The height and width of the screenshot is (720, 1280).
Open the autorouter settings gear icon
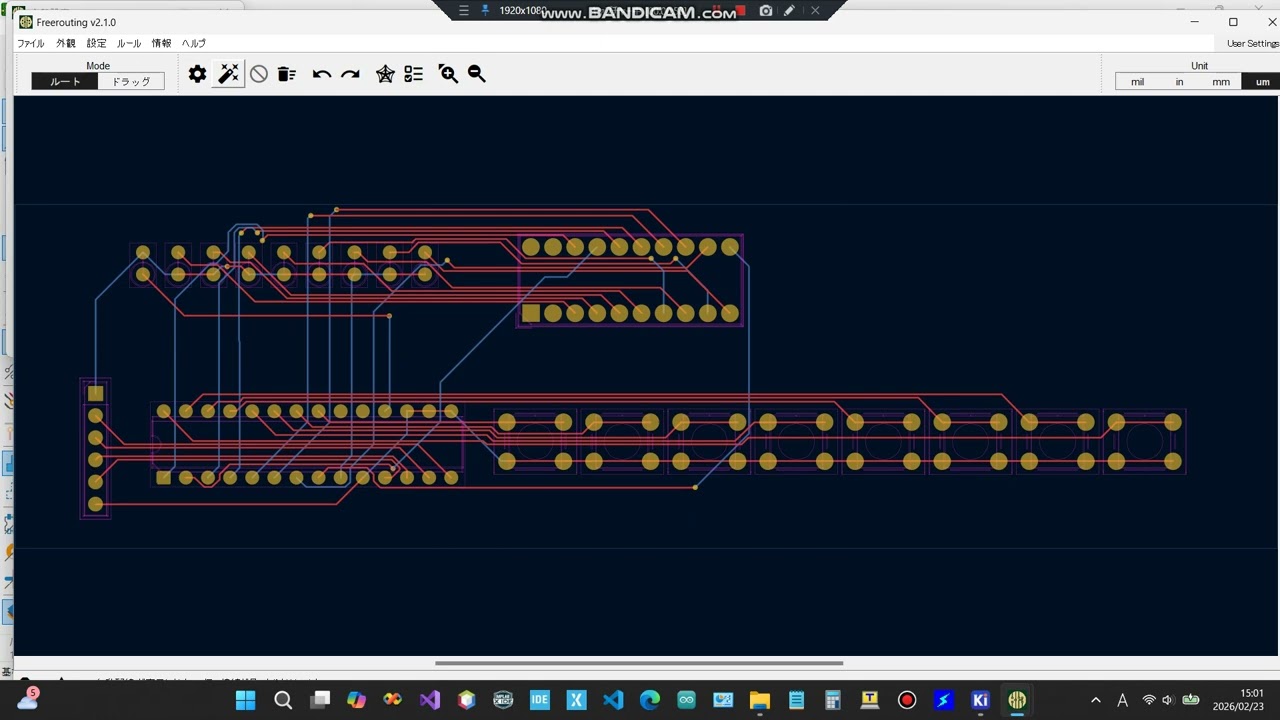(x=198, y=74)
